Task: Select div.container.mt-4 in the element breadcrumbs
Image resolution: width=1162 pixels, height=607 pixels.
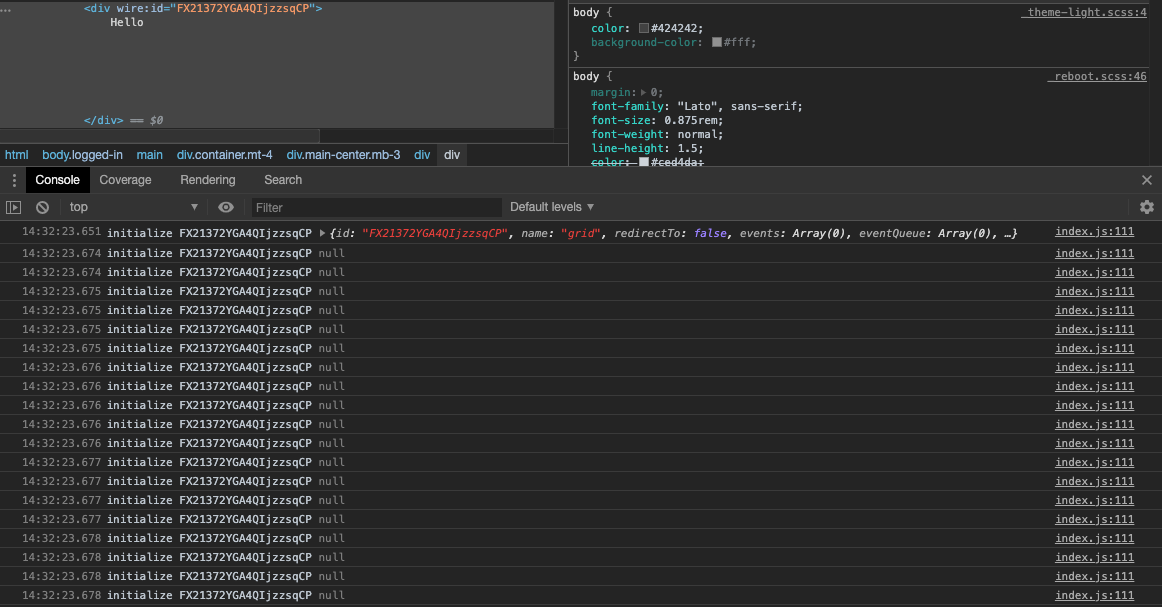Action: click(x=224, y=155)
